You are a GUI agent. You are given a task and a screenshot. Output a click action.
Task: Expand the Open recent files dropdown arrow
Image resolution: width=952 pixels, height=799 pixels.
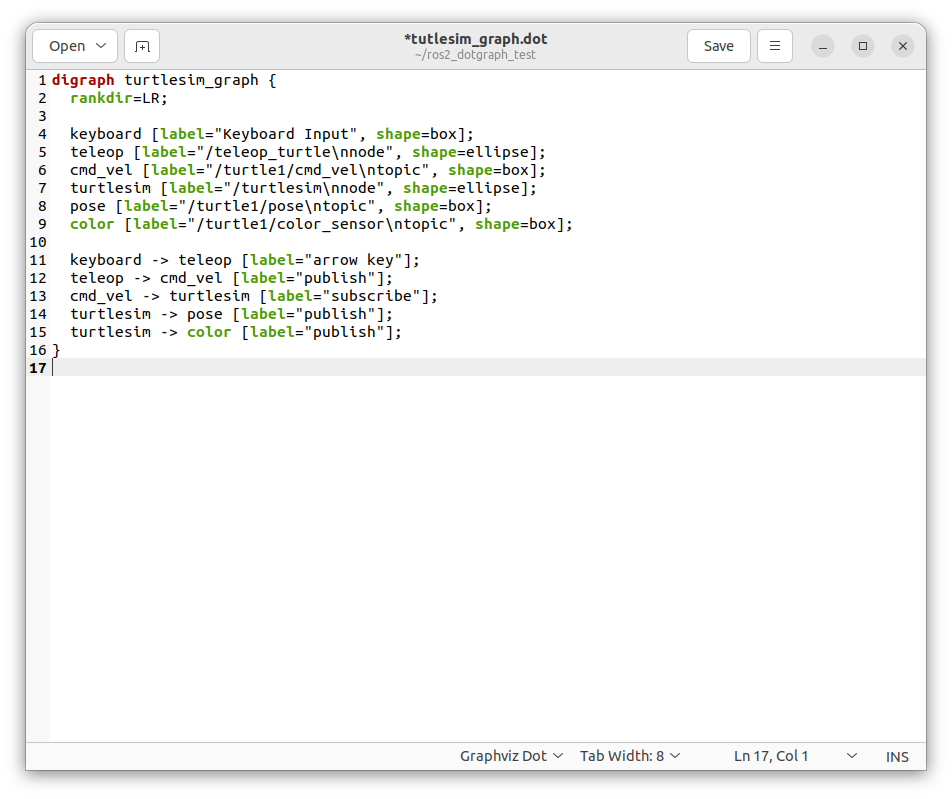(x=102, y=46)
